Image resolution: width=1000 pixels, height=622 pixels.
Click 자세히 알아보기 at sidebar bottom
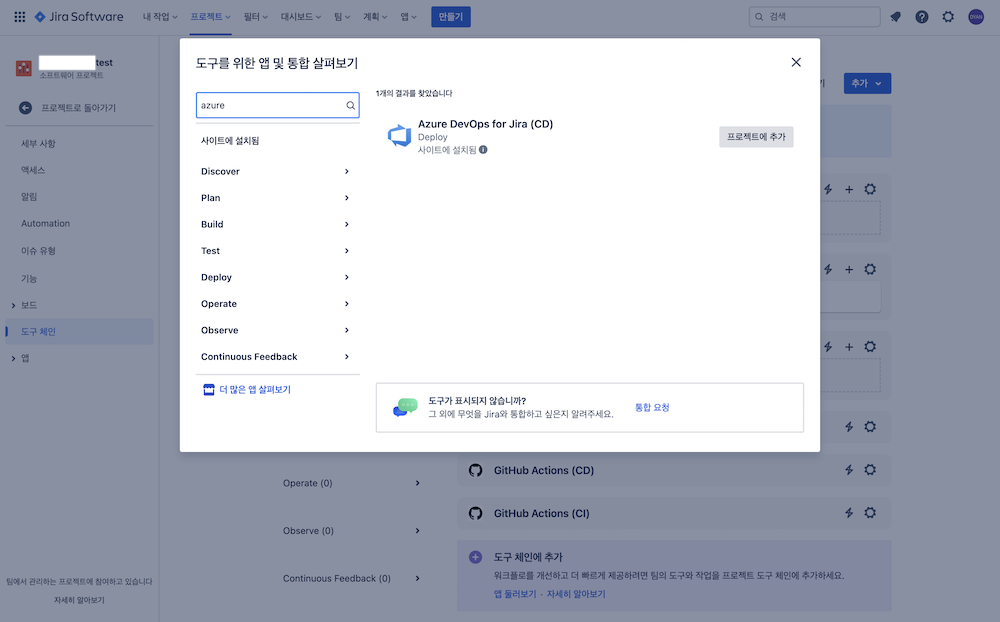[x=79, y=600]
